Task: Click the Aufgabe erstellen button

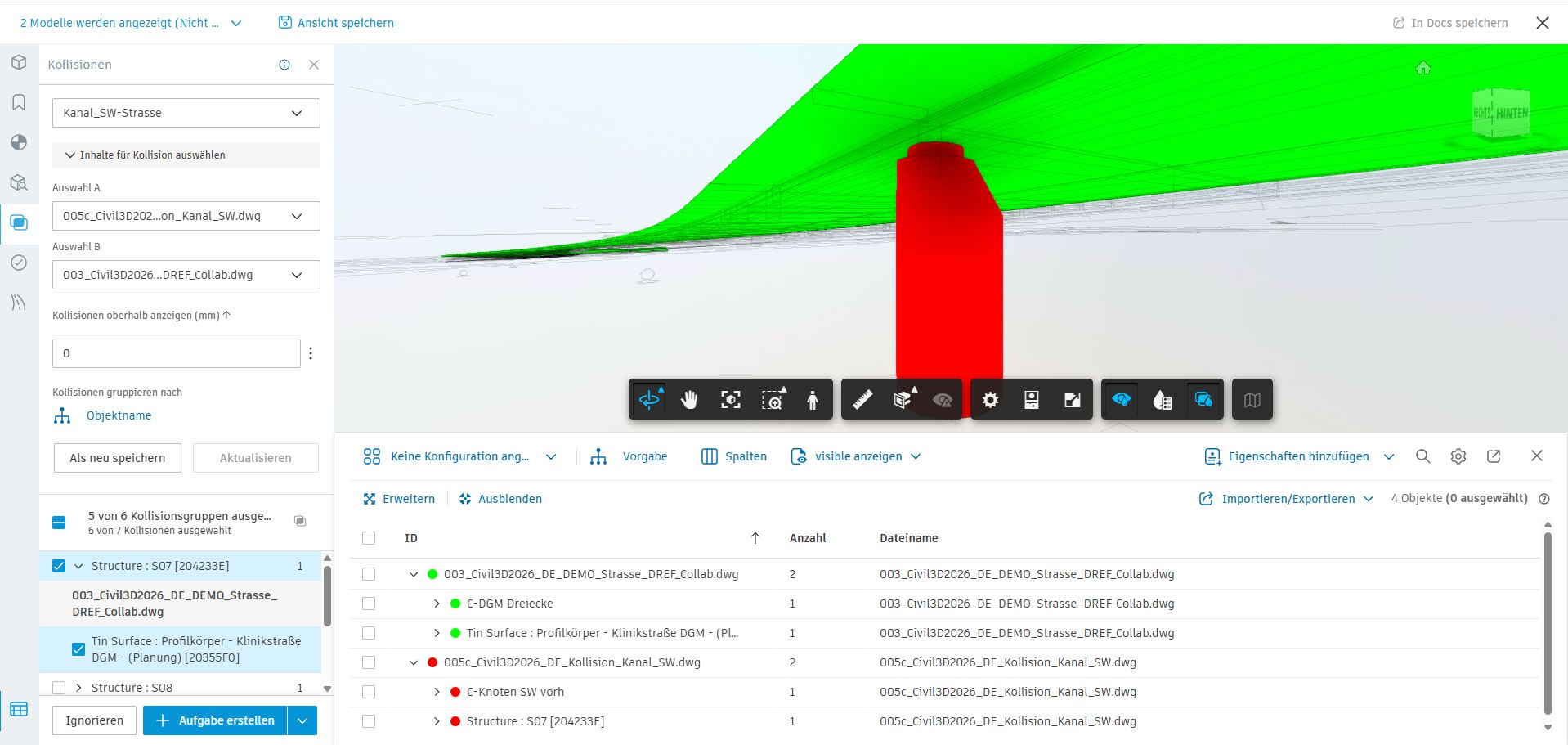Action: coord(216,720)
